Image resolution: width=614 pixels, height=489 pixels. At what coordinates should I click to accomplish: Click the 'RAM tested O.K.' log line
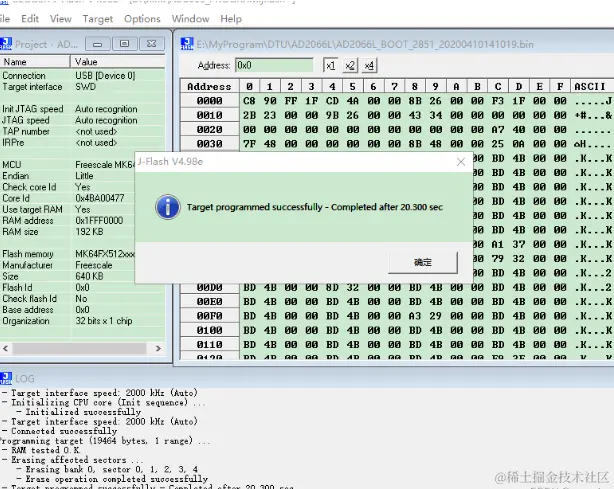[x=42, y=450]
